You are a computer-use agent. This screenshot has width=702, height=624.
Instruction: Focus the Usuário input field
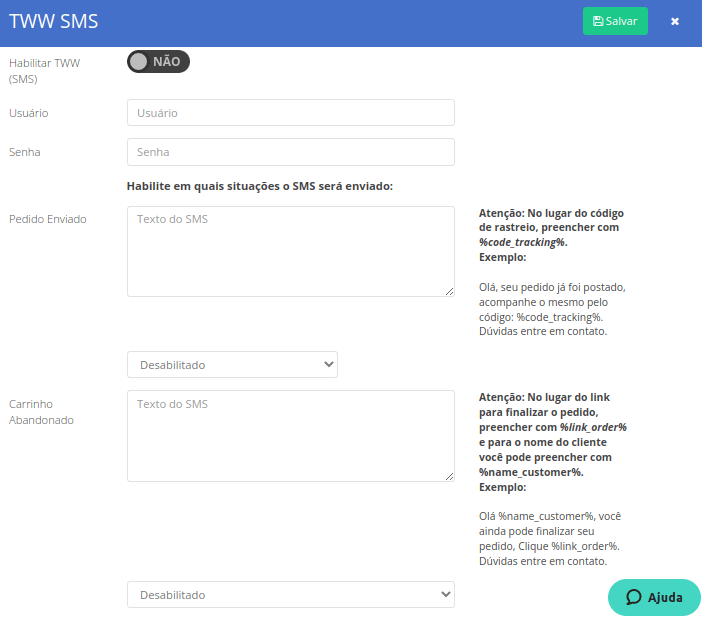(291, 113)
